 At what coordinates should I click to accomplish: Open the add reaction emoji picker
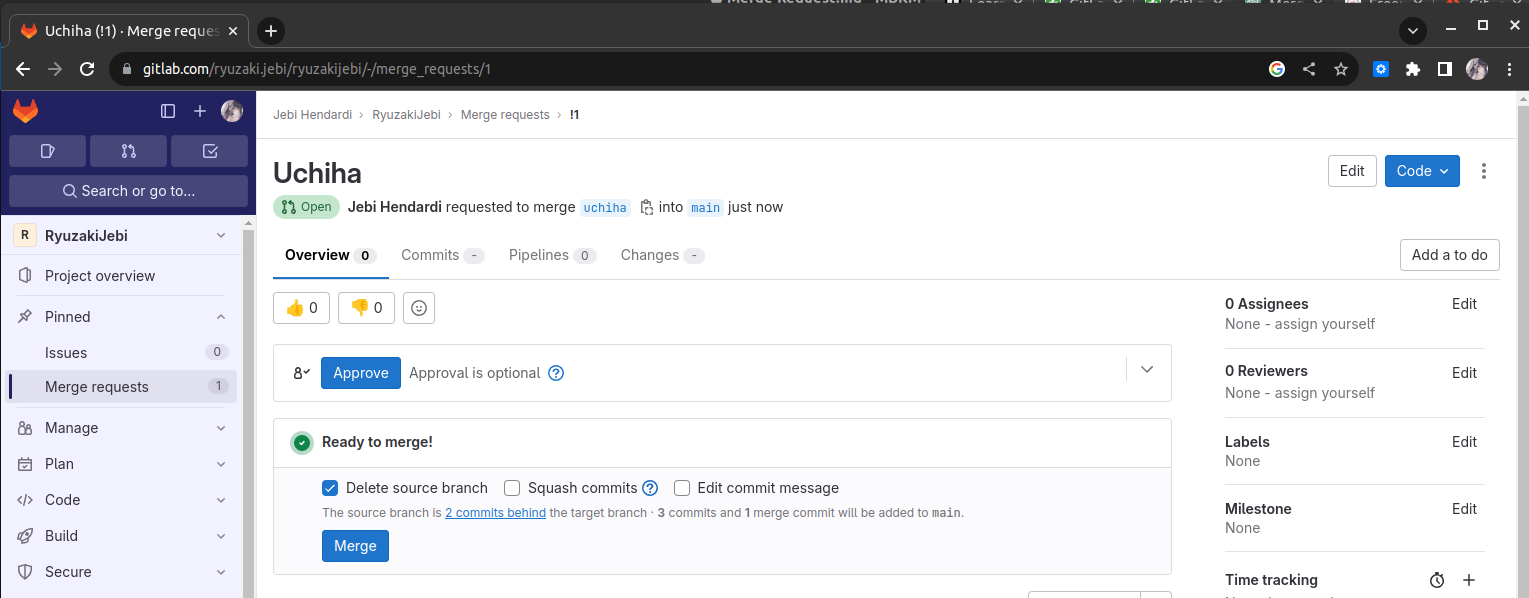(419, 308)
